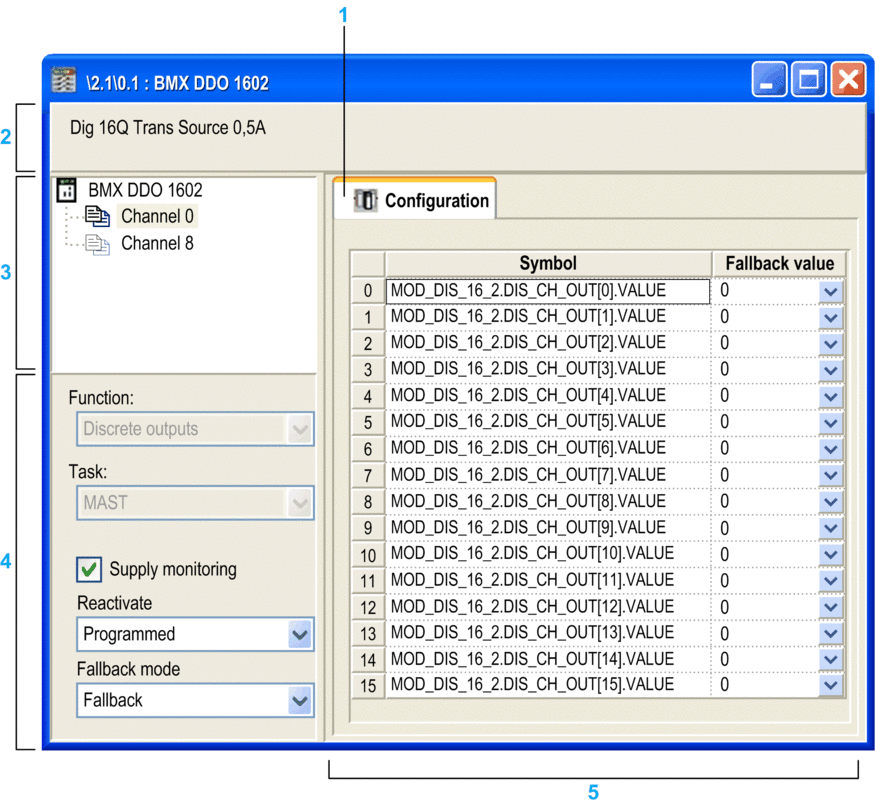Close the BMX DDO 1602 window
Screen dimensions: 875x806
848,79
